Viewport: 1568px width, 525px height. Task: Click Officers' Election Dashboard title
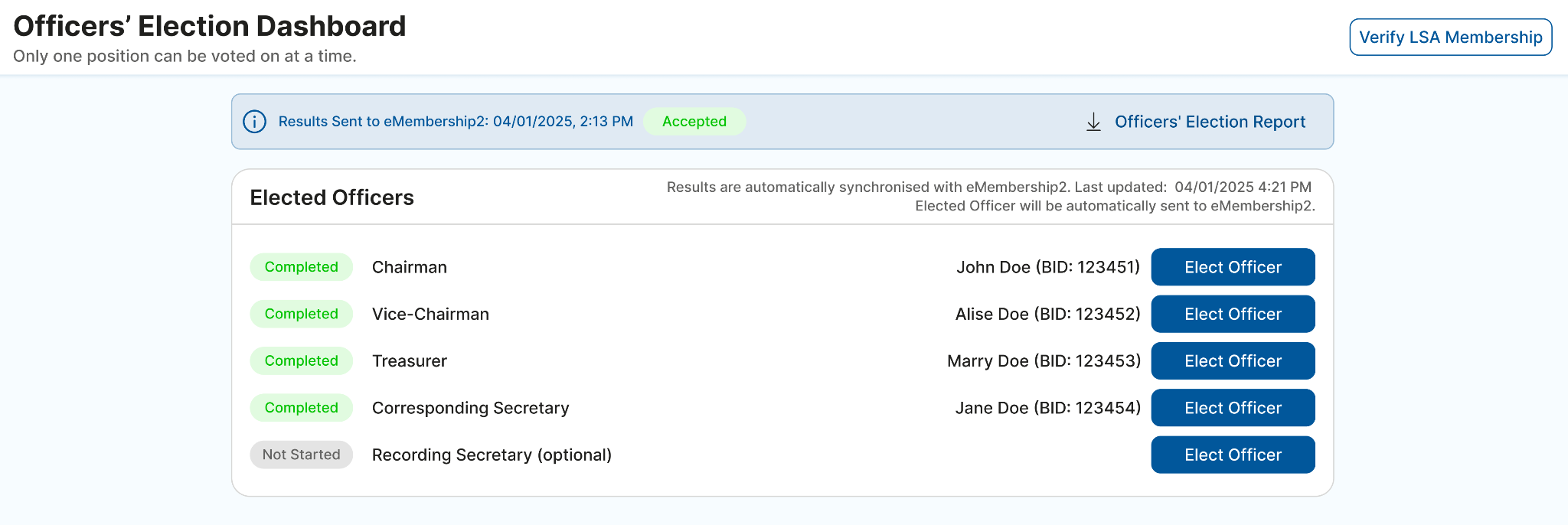click(209, 26)
